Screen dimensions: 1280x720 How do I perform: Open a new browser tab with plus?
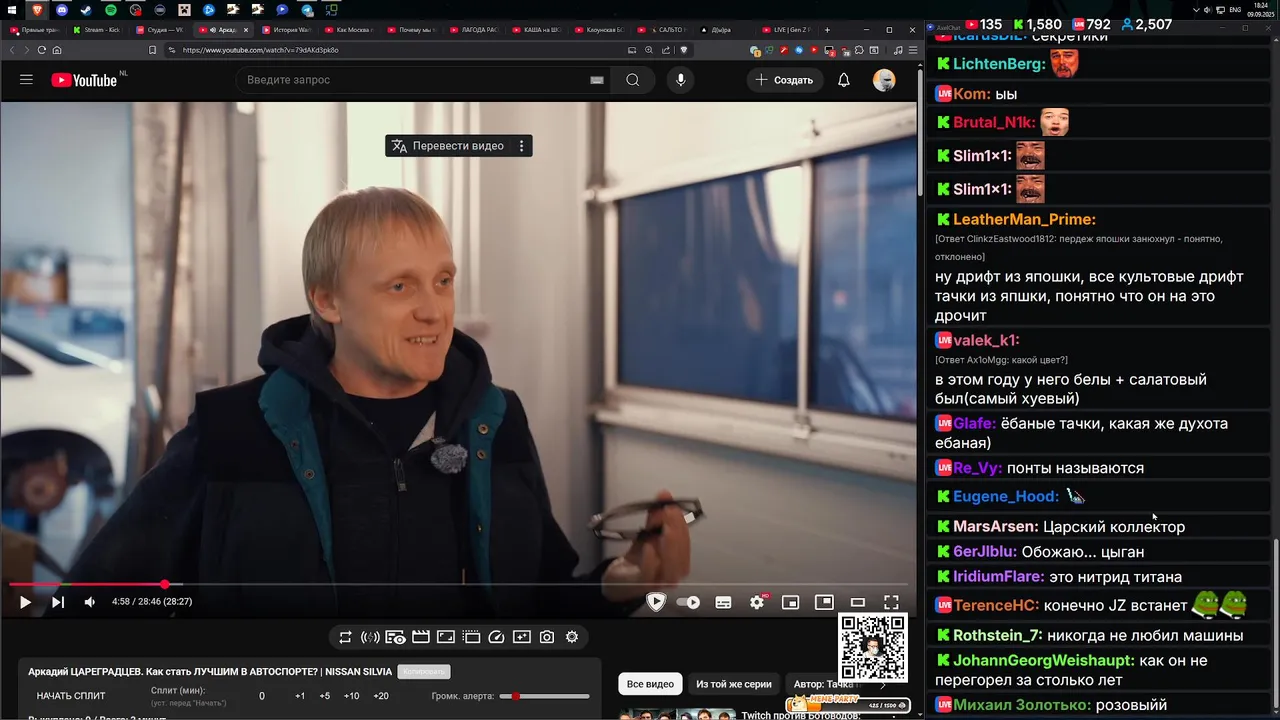pyautogui.click(x=827, y=30)
